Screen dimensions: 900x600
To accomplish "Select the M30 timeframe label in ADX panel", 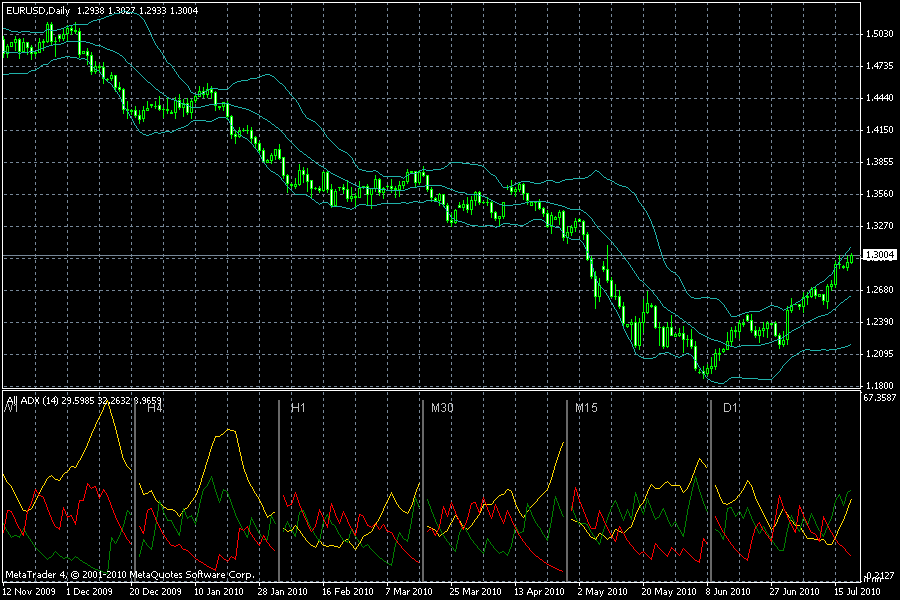I will click(x=442, y=408).
